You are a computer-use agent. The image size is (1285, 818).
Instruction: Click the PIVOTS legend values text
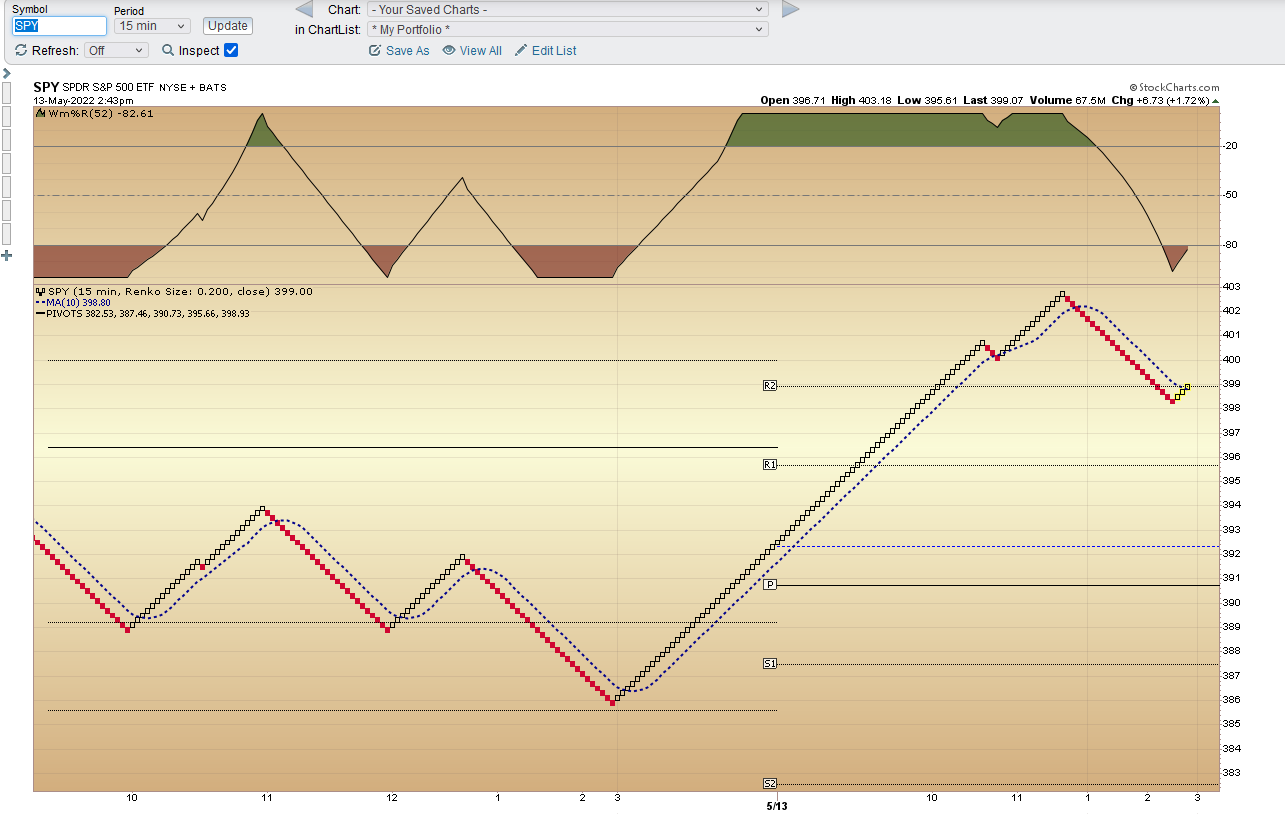148,313
